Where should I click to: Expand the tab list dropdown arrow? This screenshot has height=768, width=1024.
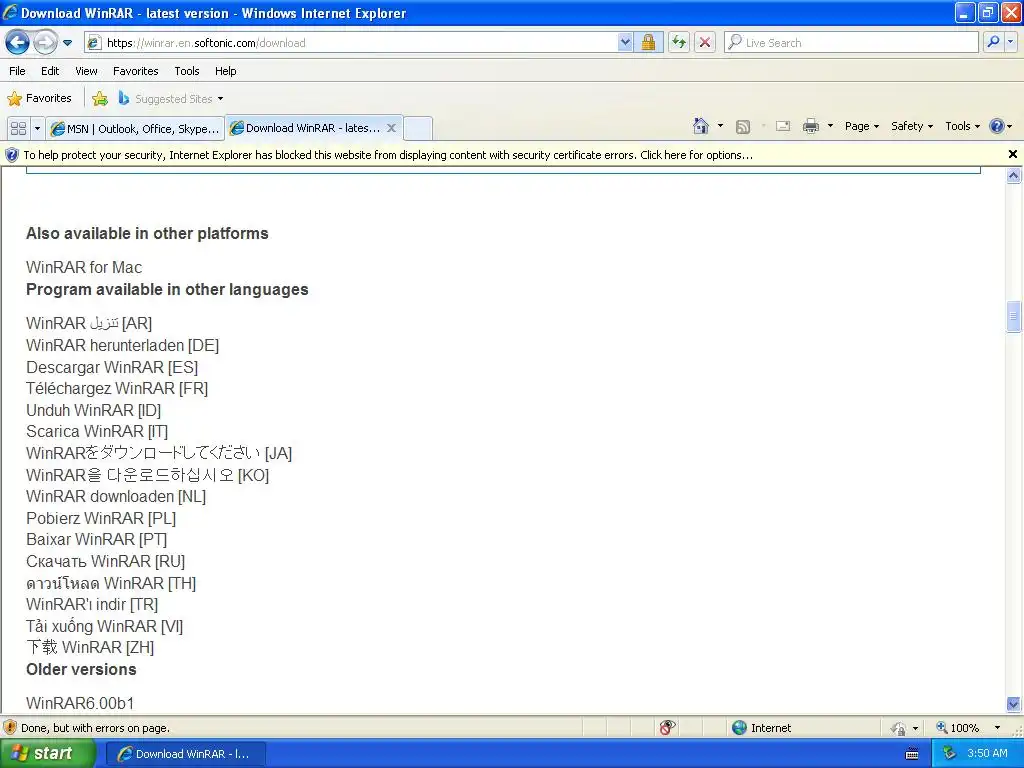click(37, 128)
